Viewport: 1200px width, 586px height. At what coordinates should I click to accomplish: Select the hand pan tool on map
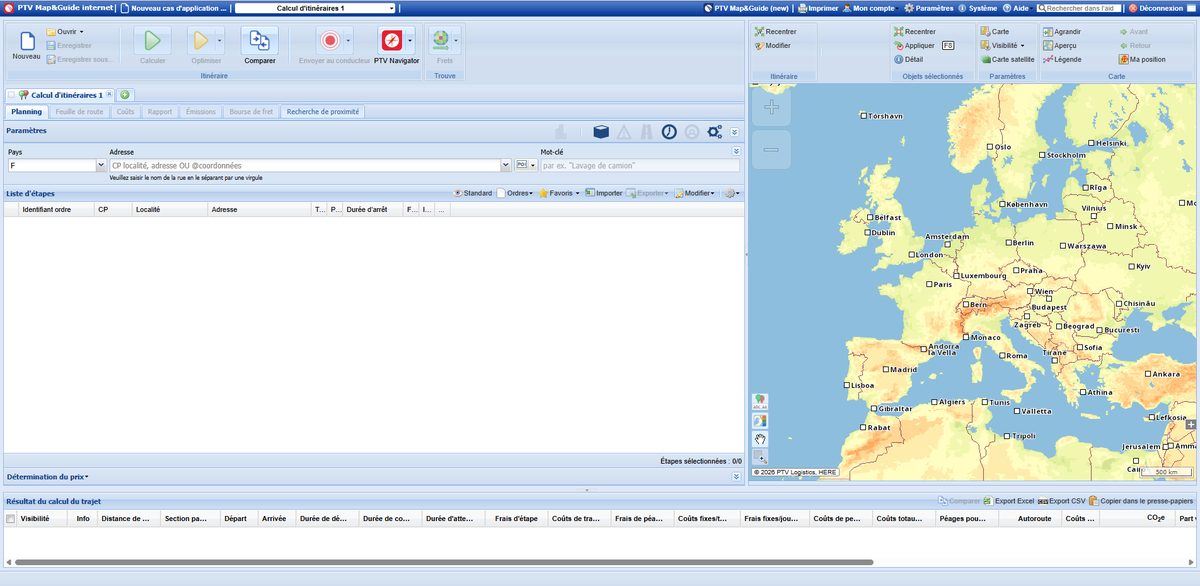[x=760, y=438]
